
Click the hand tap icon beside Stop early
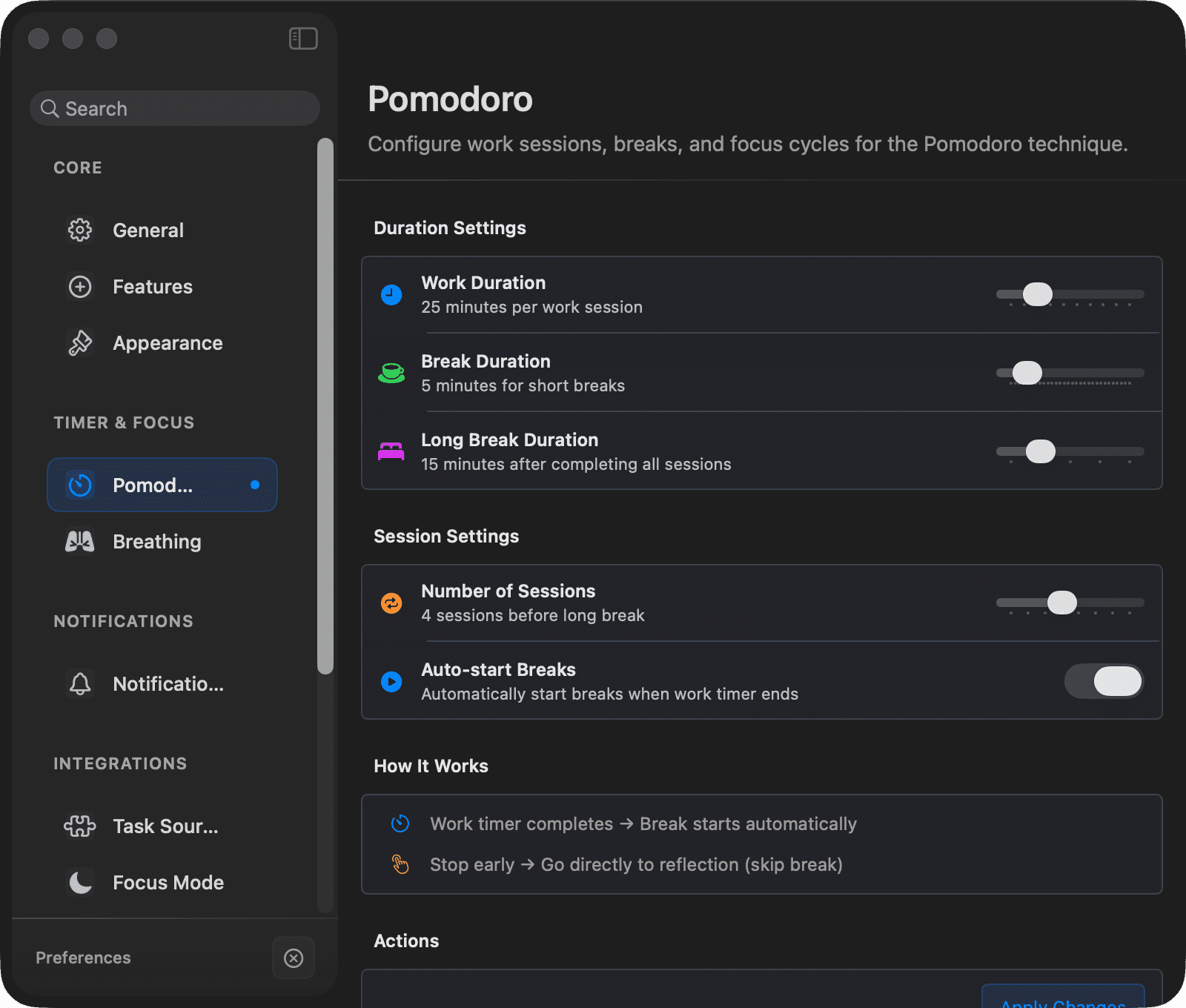click(x=400, y=864)
